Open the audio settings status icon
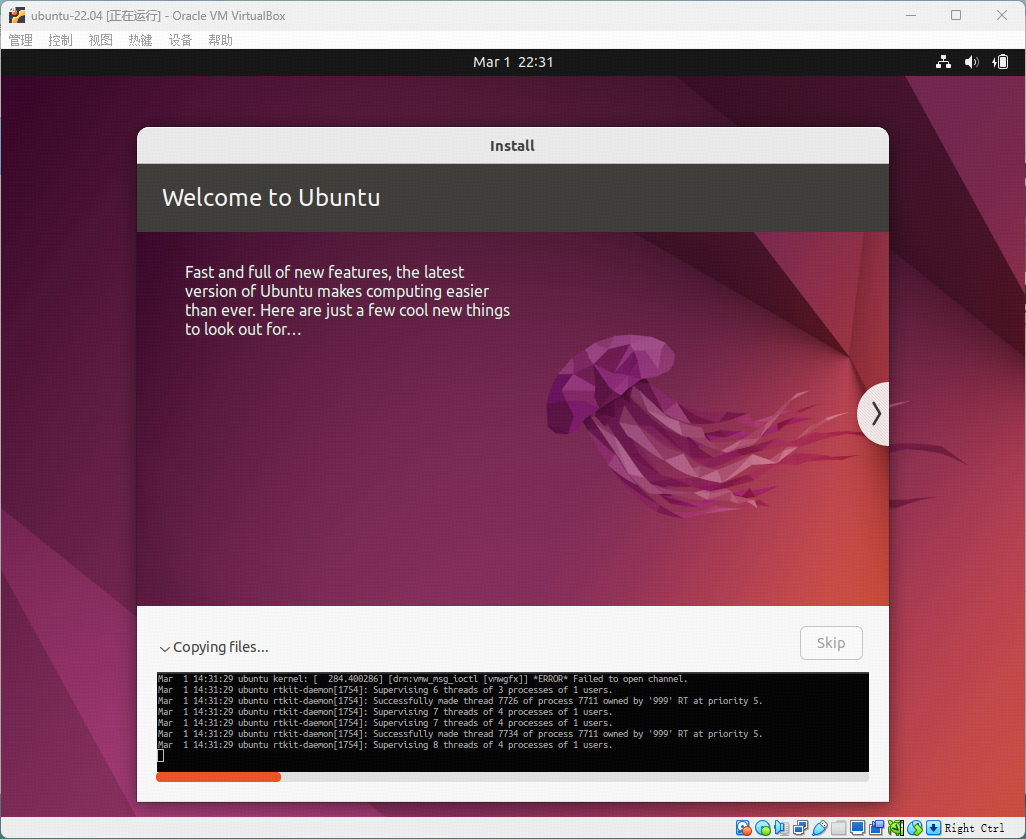The image size is (1026, 839). pyautogui.click(x=782, y=828)
